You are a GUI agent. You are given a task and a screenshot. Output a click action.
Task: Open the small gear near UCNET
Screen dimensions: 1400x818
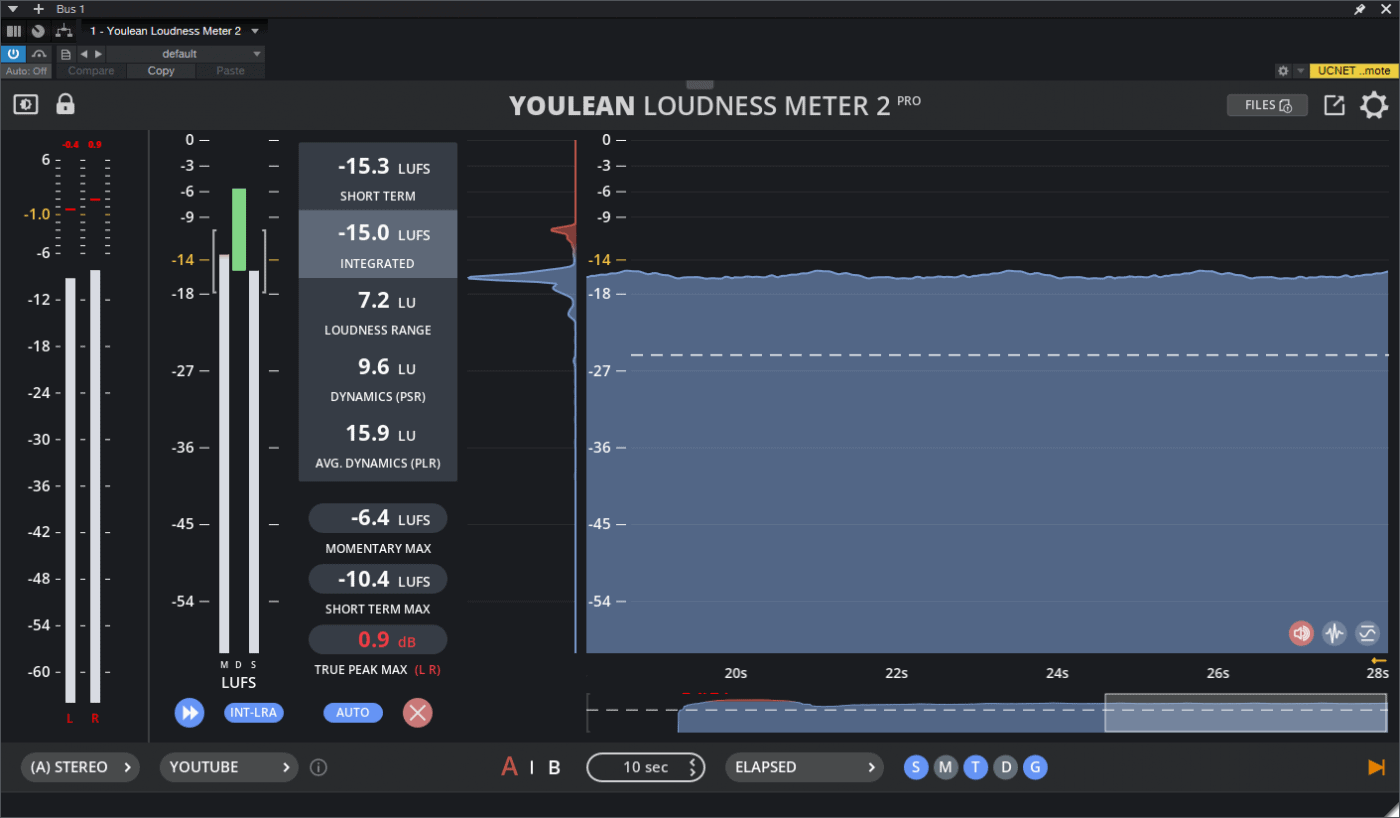click(1283, 71)
